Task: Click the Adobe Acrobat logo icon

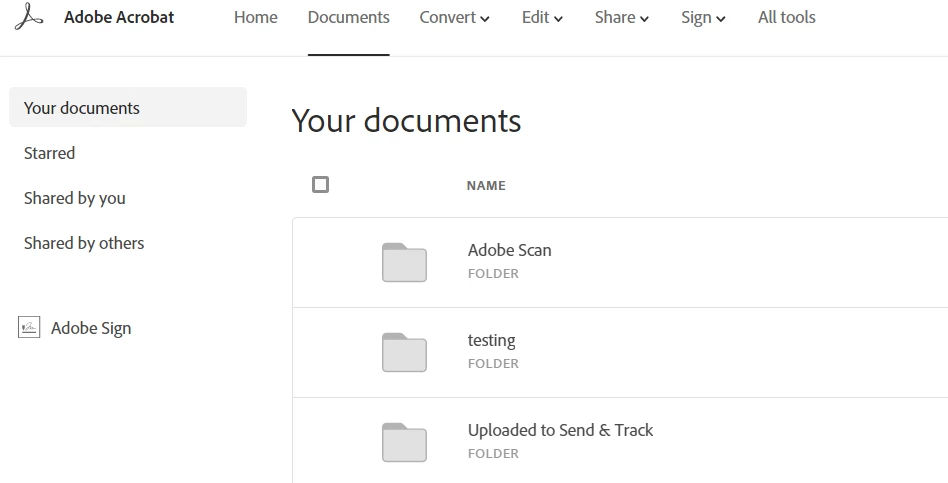Action: [x=28, y=17]
